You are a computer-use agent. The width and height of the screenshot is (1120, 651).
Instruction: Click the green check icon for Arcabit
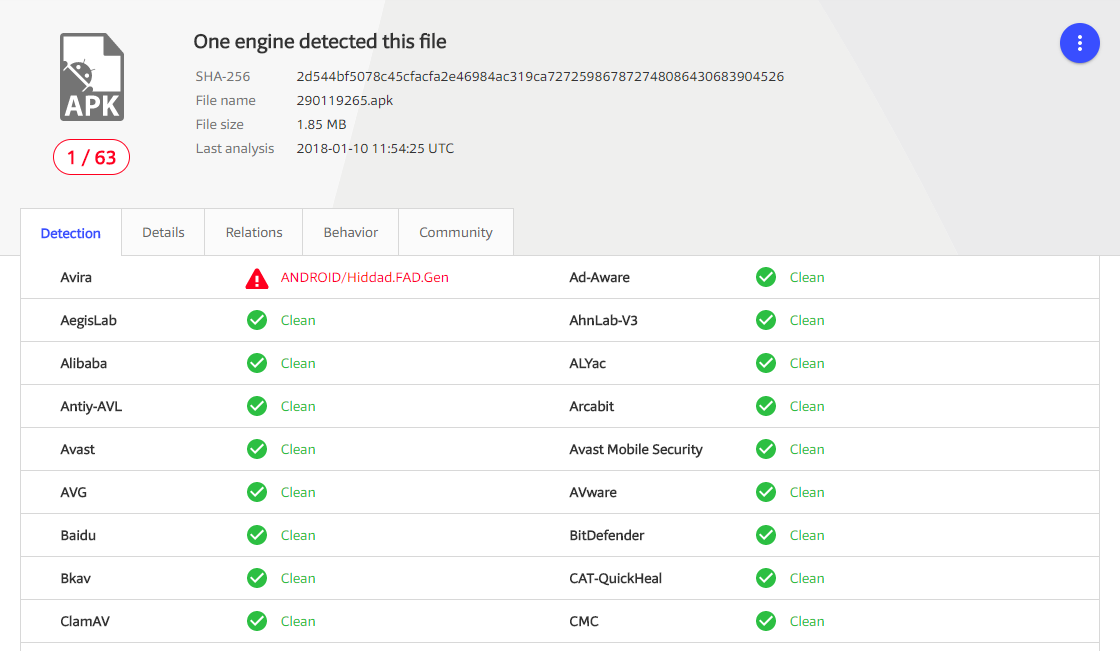coord(766,406)
